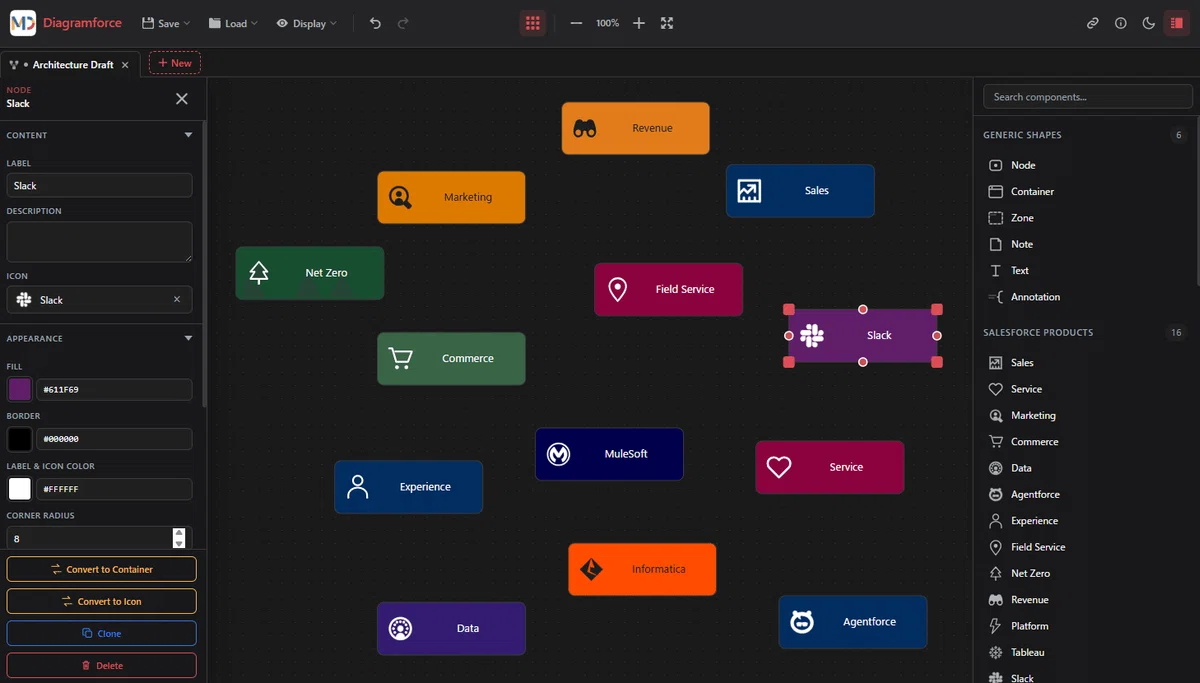Pick Marketing from Salesforce Products list

point(1088,415)
